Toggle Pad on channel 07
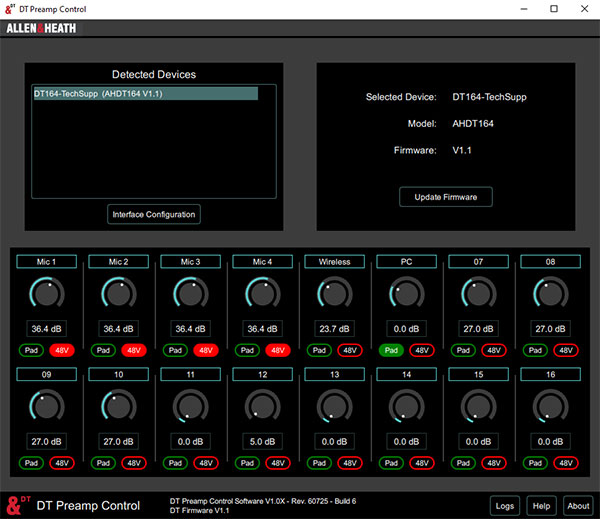 (463, 350)
